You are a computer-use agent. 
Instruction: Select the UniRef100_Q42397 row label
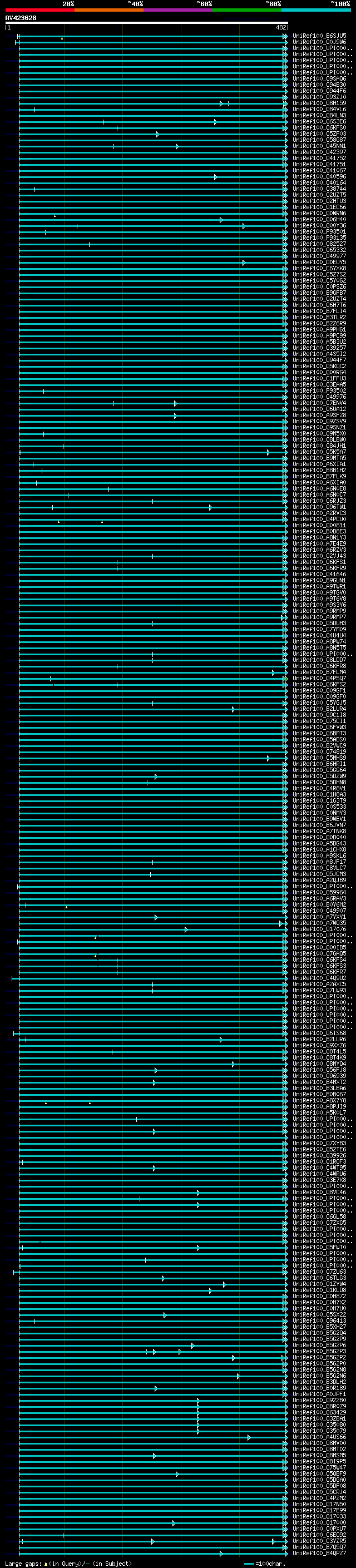[x=319, y=152]
